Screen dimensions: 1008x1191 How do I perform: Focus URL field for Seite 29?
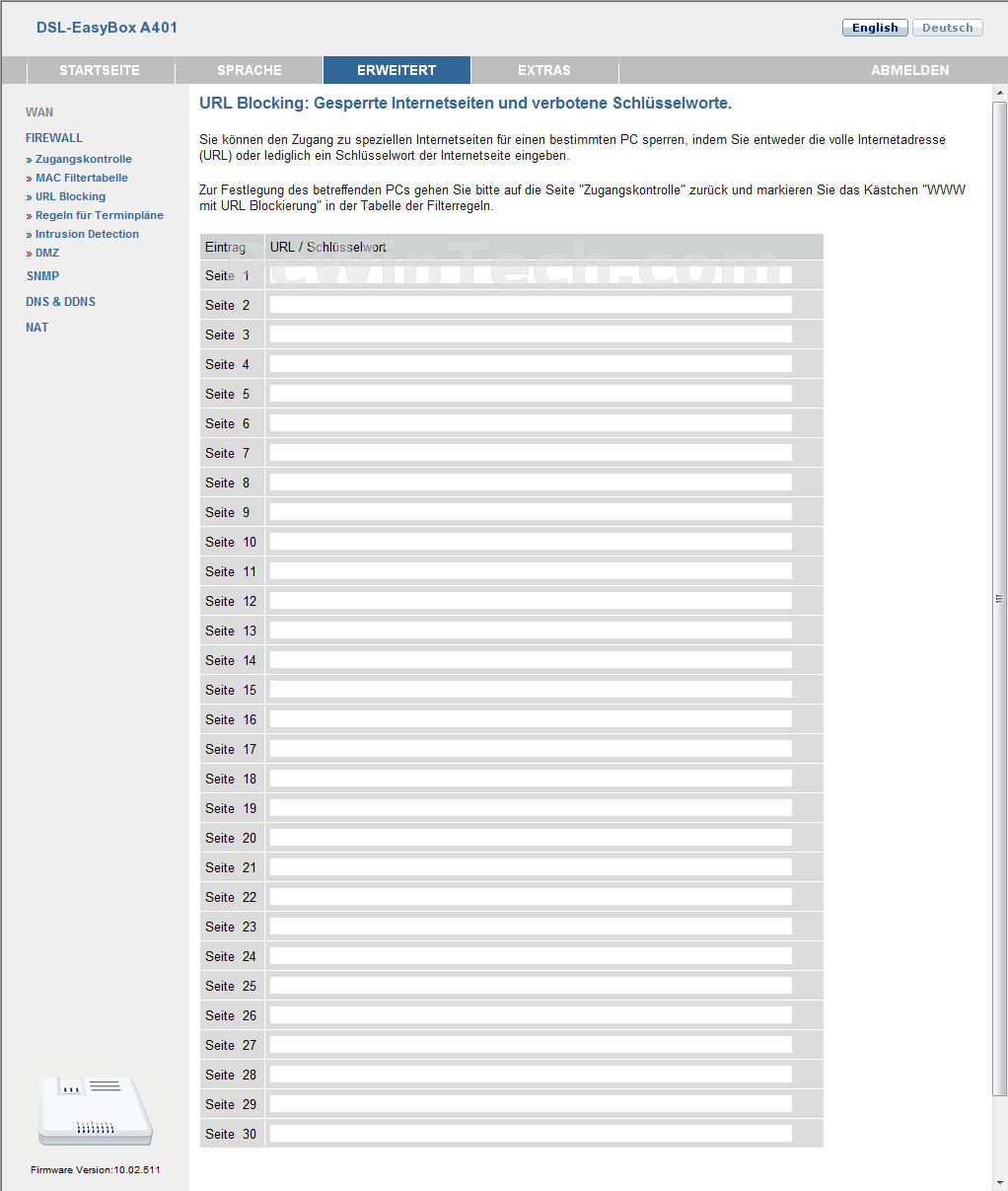(x=531, y=1104)
